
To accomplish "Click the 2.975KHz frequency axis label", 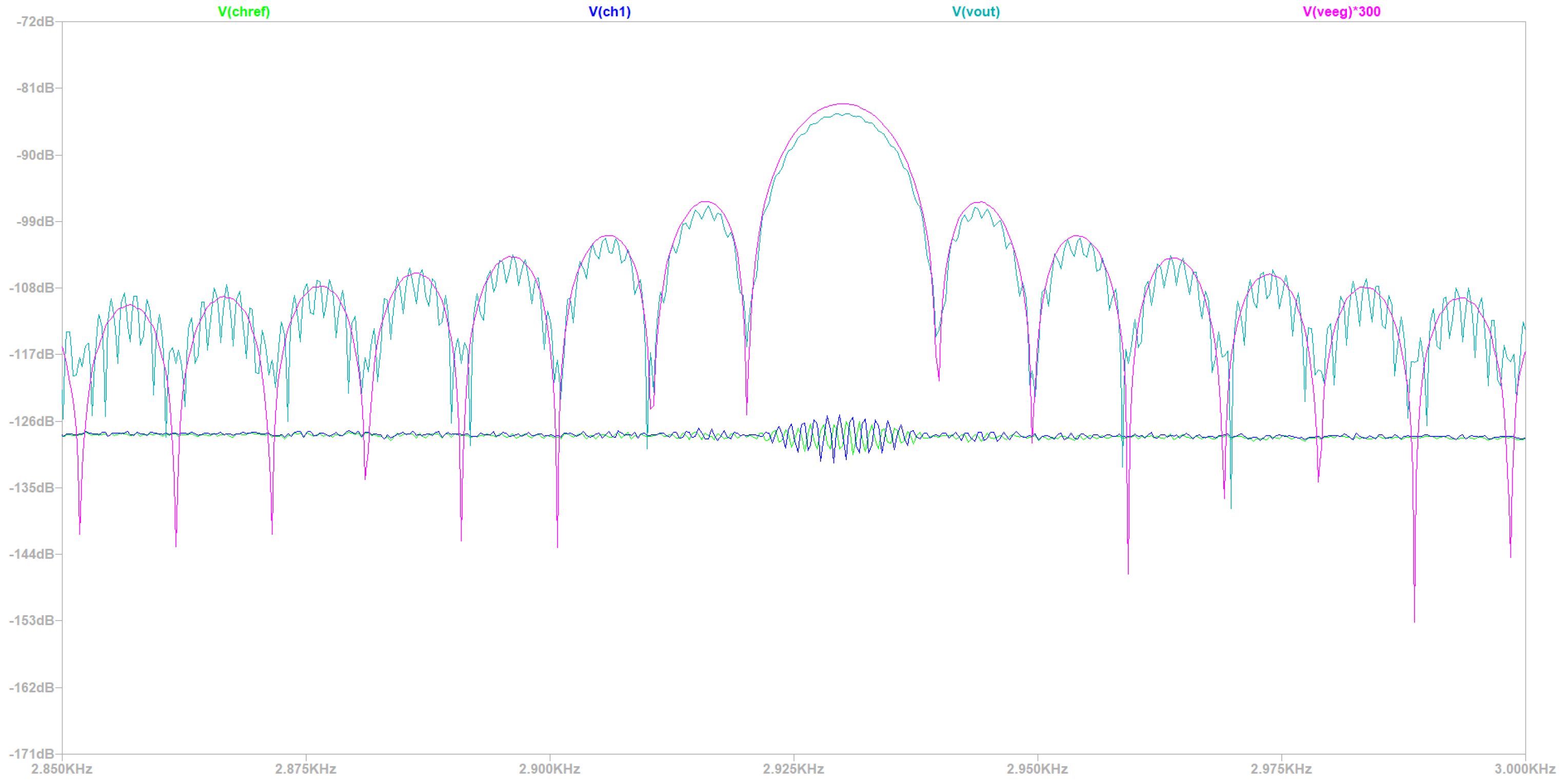I will [x=1281, y=769].
